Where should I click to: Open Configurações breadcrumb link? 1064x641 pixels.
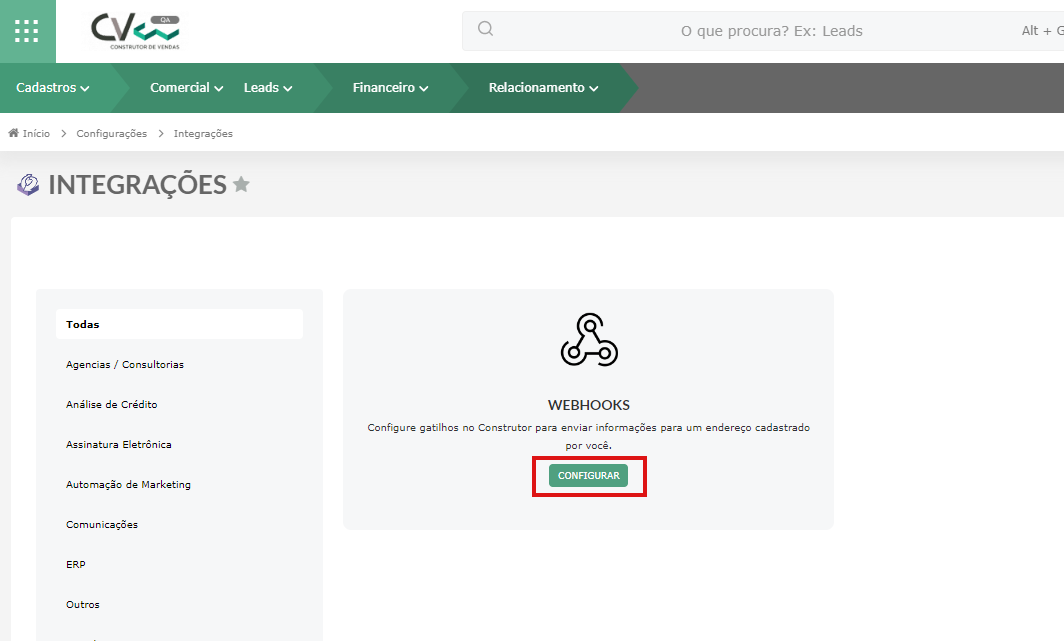(x=111, y=134)
